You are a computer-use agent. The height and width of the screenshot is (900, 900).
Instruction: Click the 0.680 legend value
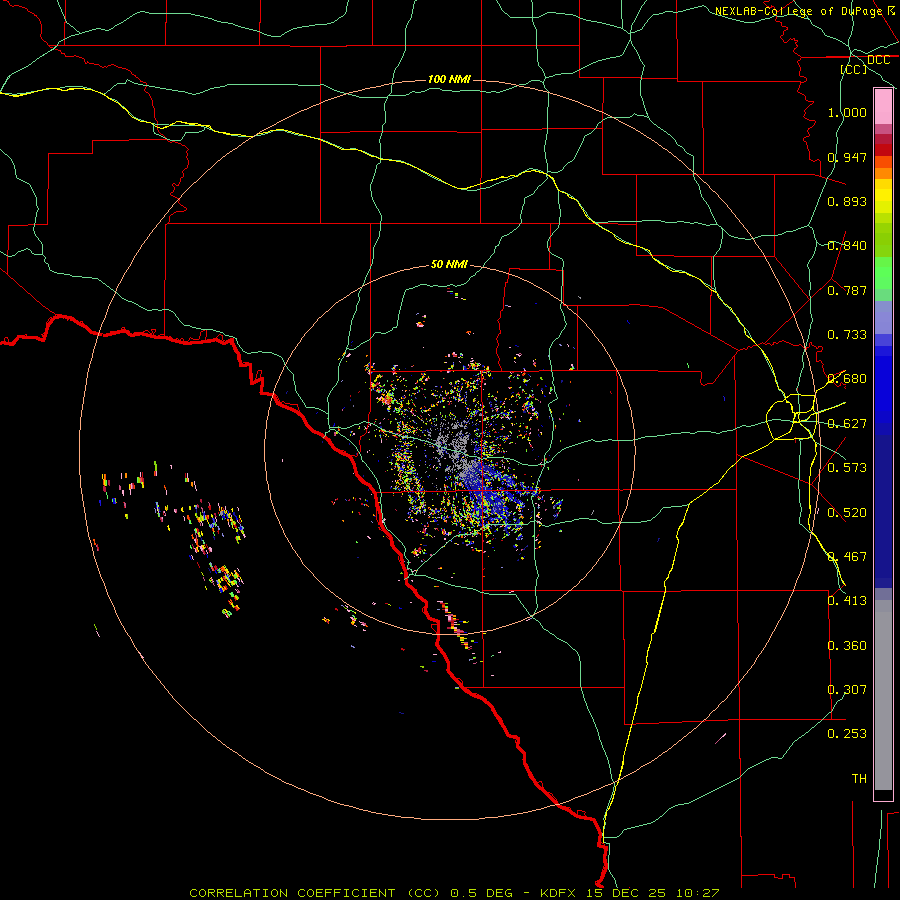847,379
